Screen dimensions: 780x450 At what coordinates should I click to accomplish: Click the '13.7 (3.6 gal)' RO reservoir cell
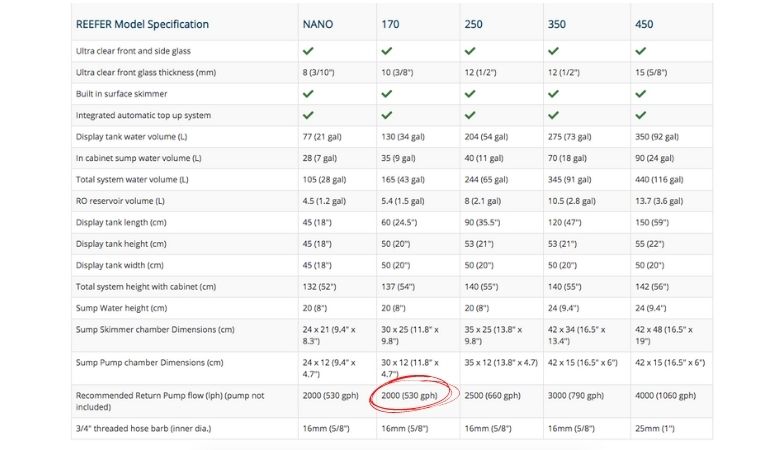(659, 201)
